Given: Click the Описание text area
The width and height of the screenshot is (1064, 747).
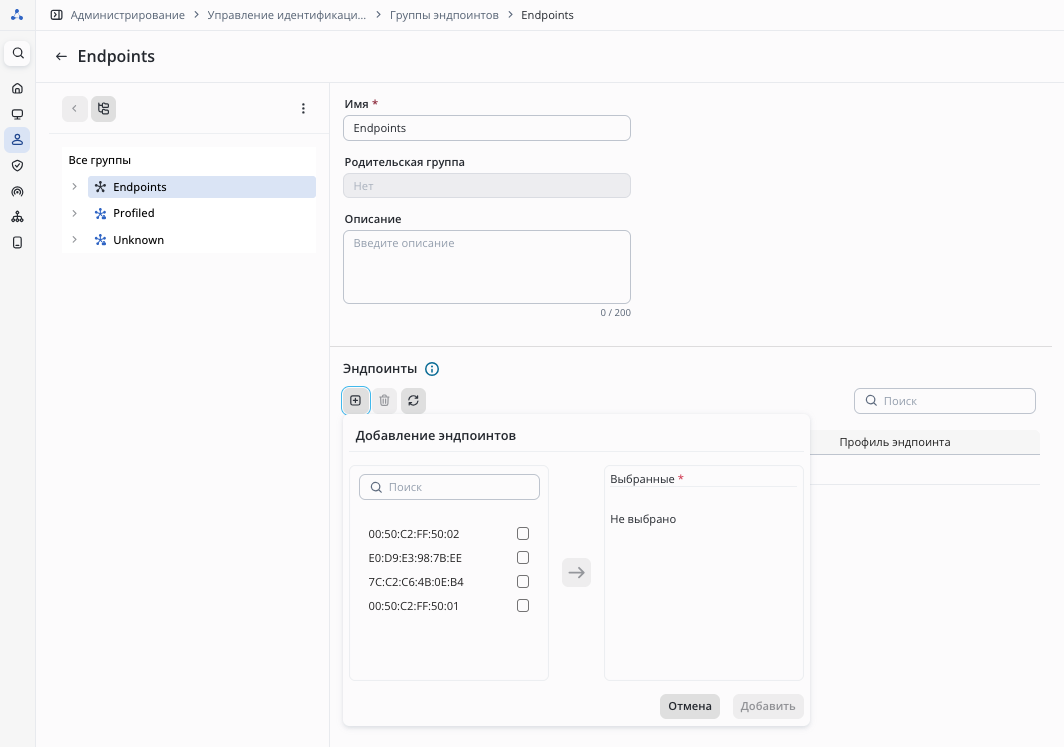Looking at the screenshot, I should point(486,267).
